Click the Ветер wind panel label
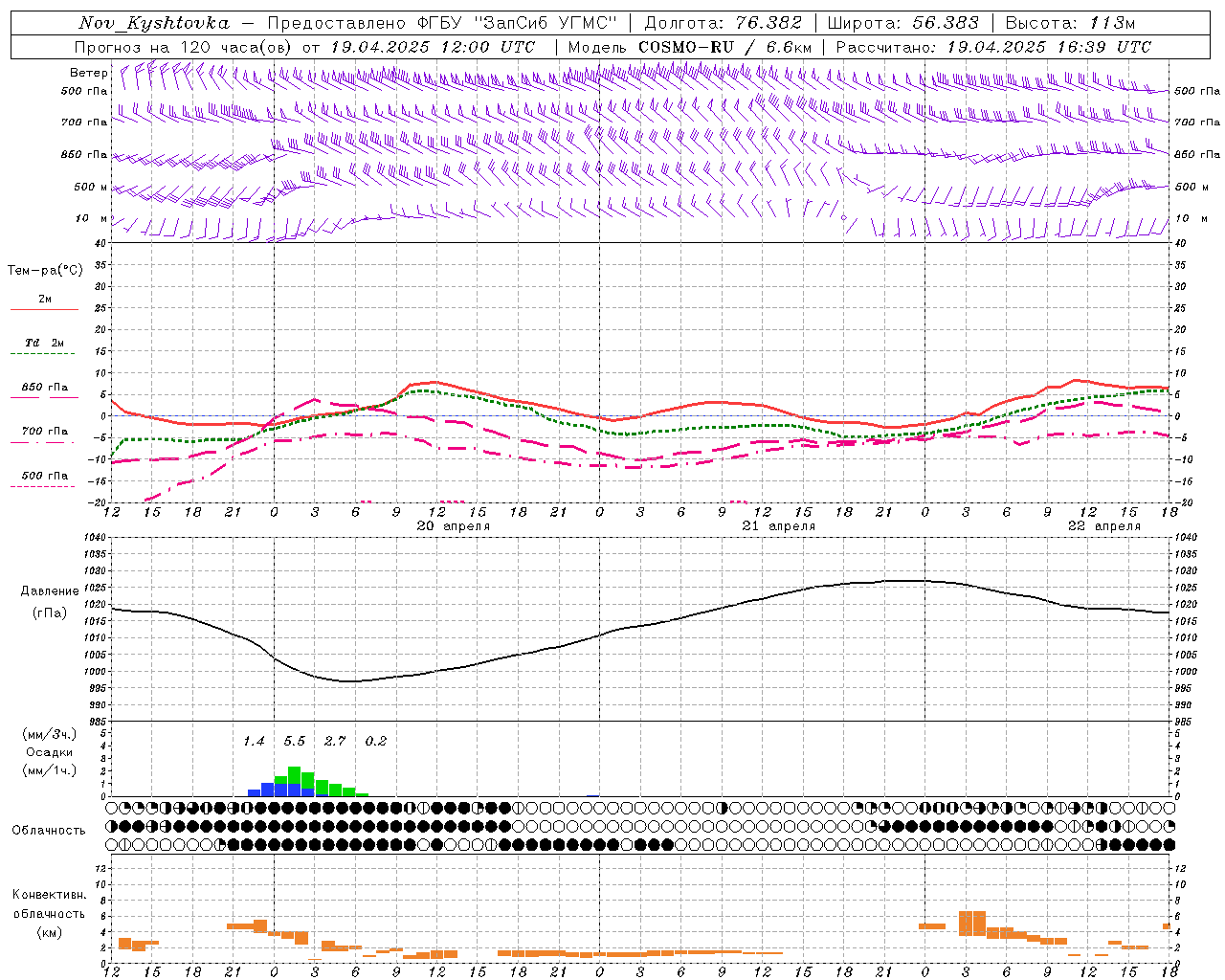The width and height of the screenshot is (1225, 980). (89, 73)
